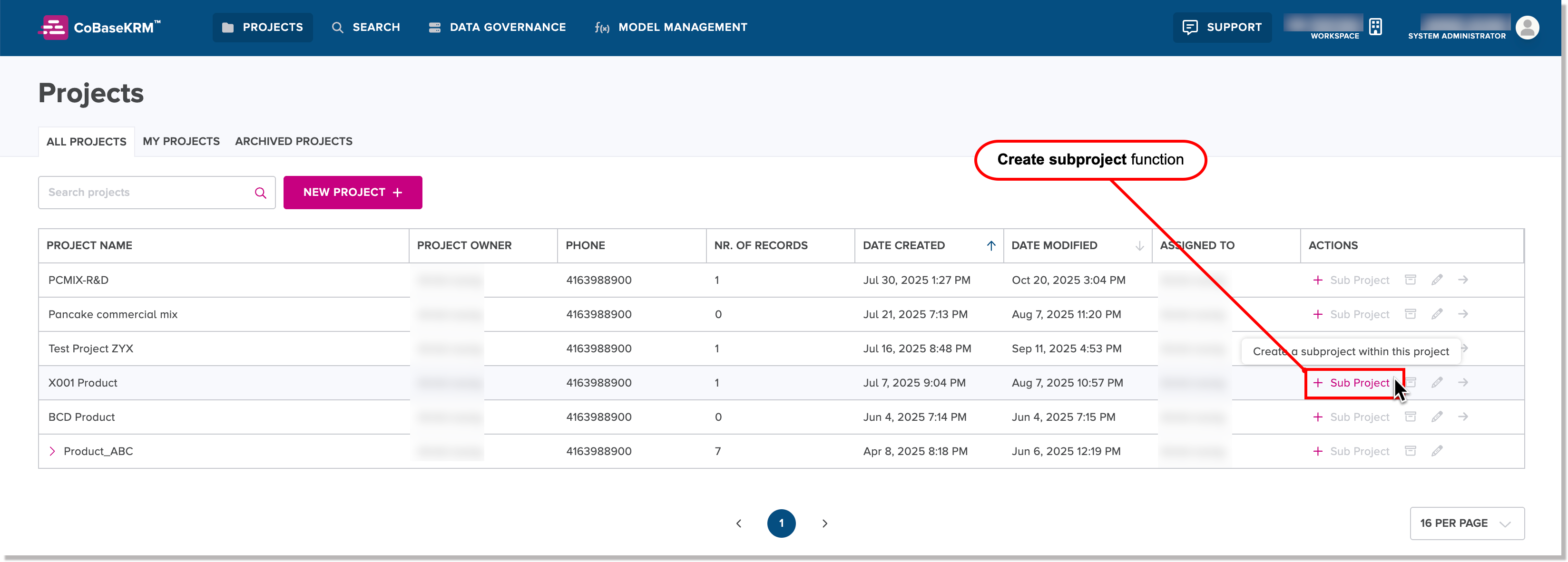Expand the Product_ABC project row
Screen dimensions: 1568x562
coord(53,451)
